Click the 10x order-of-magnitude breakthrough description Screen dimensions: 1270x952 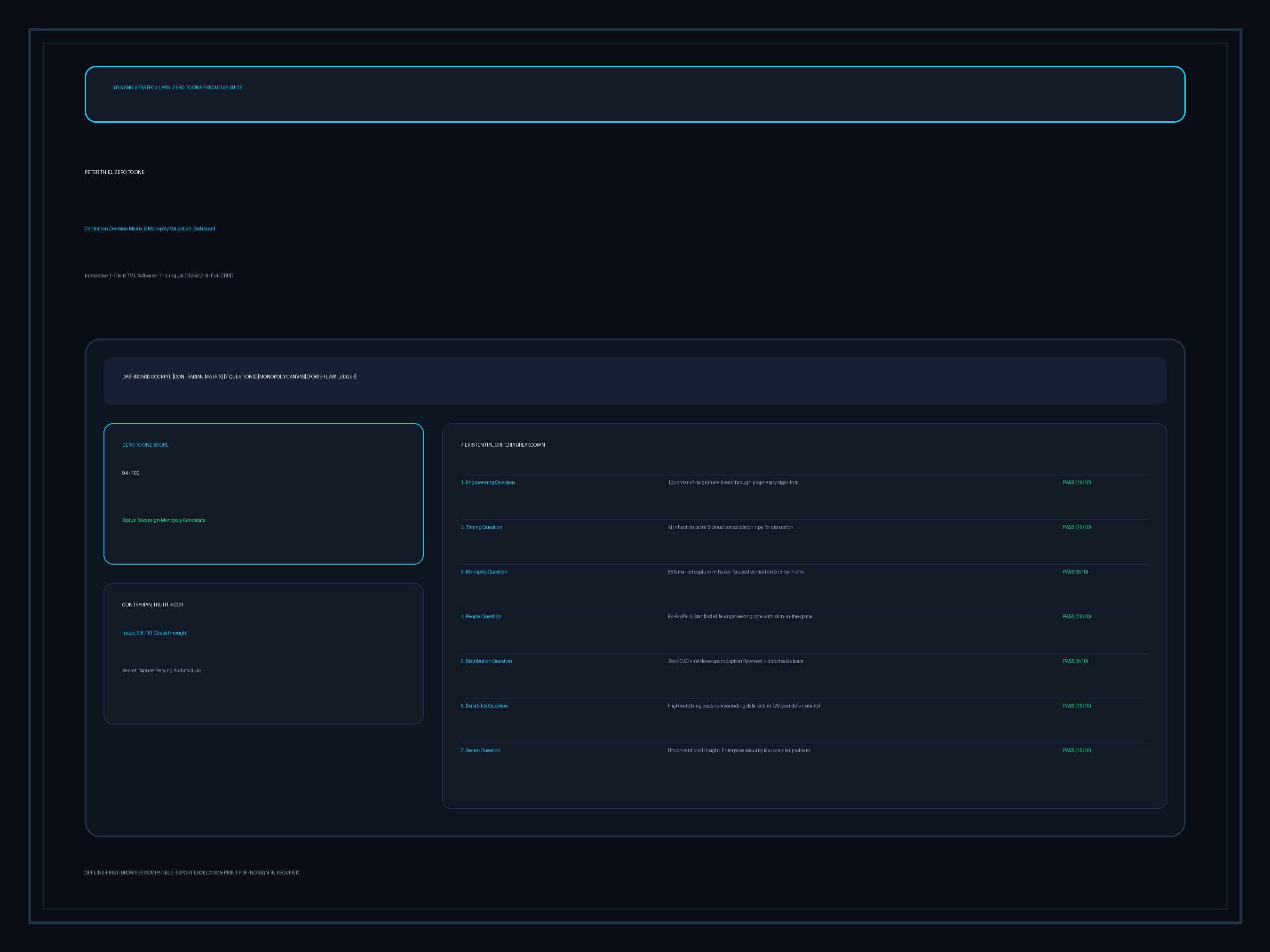(x=733, y=483)
